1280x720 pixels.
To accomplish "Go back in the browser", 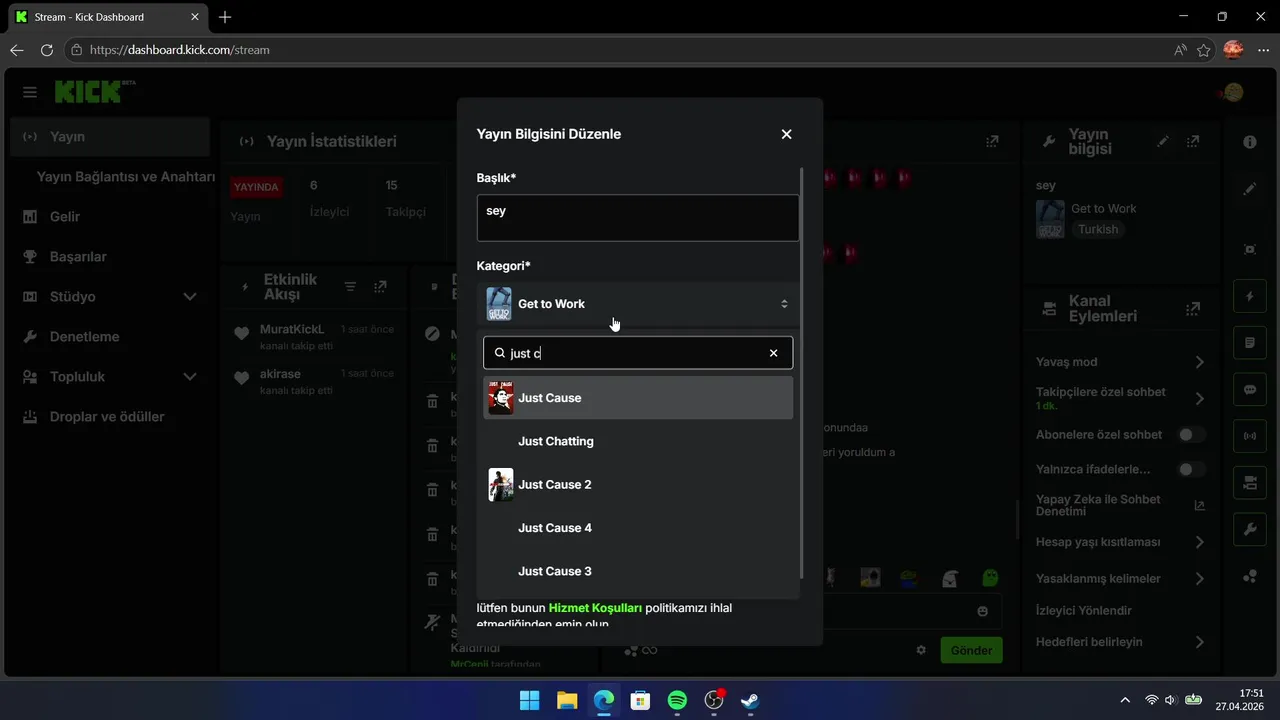I will [x=17, y=50].
